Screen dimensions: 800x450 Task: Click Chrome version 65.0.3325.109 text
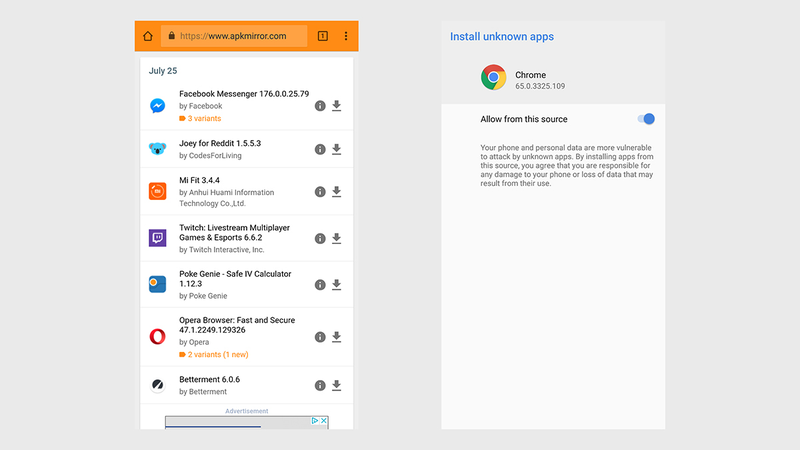(540, 86)
